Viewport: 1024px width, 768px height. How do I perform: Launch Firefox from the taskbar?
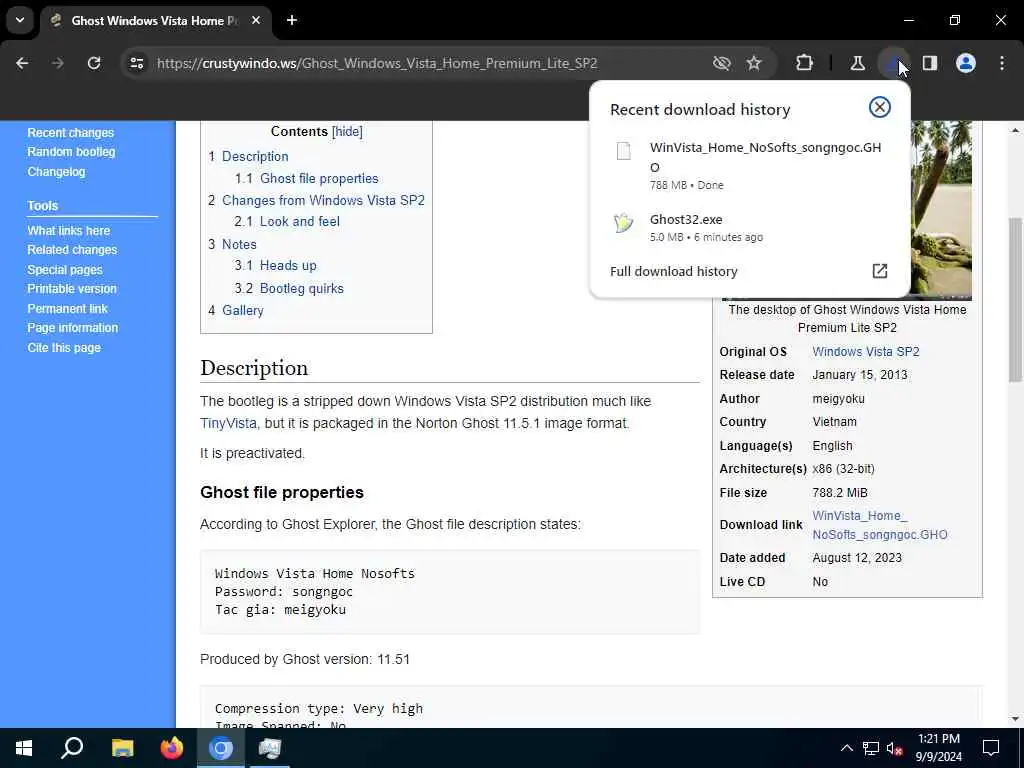(x=172, y=748)
